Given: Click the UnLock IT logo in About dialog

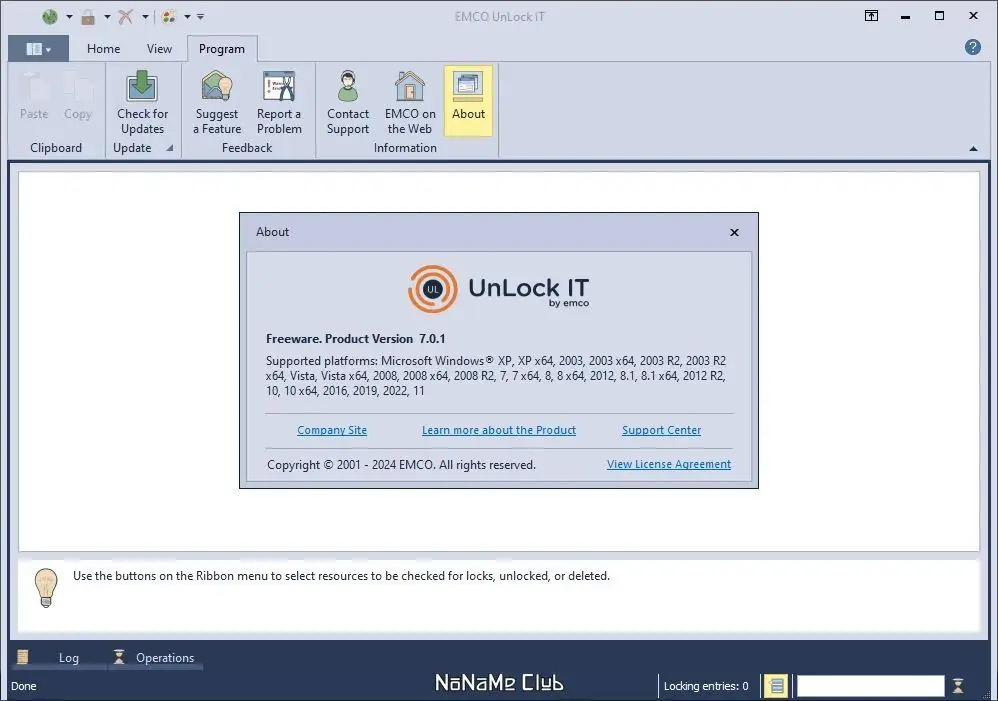Looking at the screenshot, I should click(x=498, y=289).
